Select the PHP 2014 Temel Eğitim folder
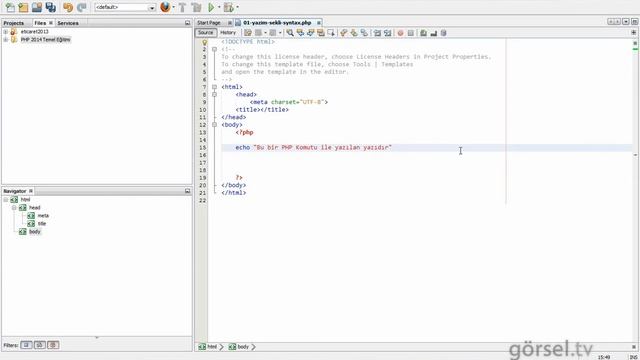640x360 pixels. [45, 40]
